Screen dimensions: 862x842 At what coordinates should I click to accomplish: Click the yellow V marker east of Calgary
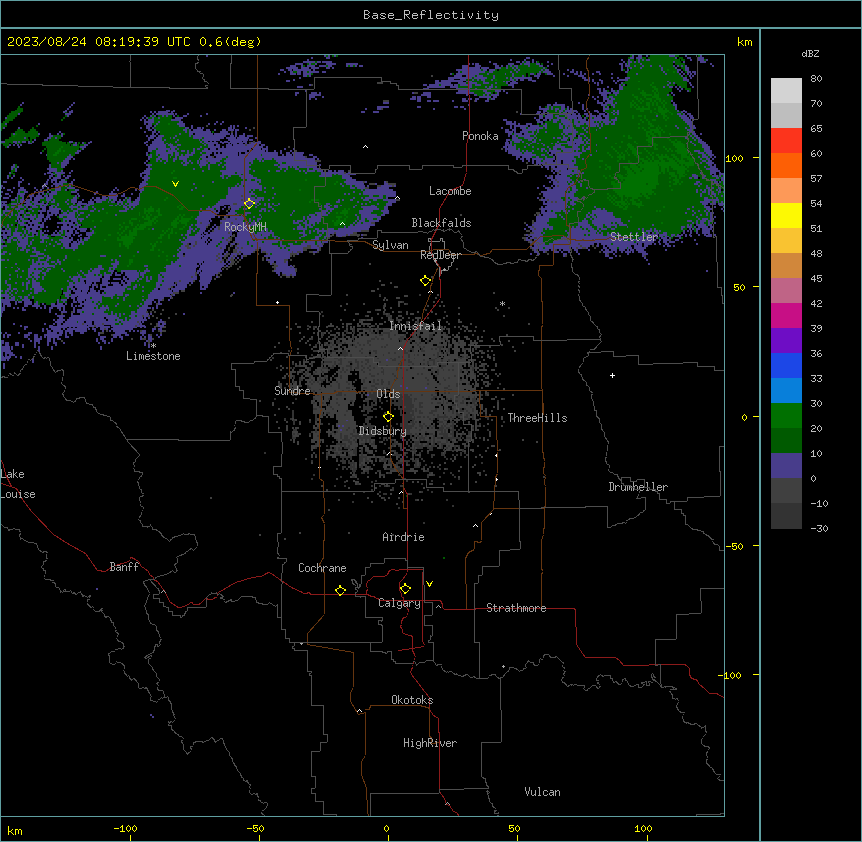(x=429, y=584)
